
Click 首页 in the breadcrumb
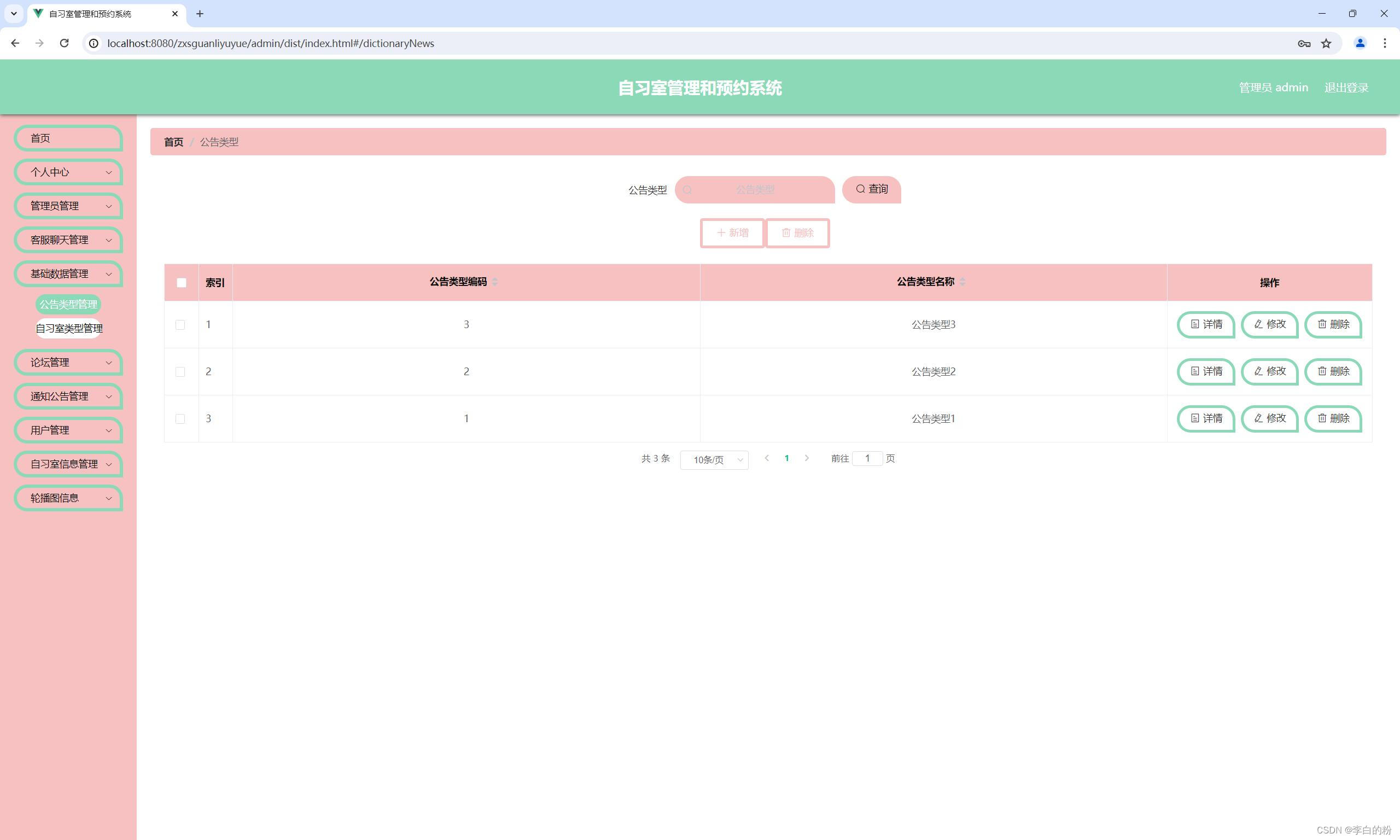click(x=173, y=142)
